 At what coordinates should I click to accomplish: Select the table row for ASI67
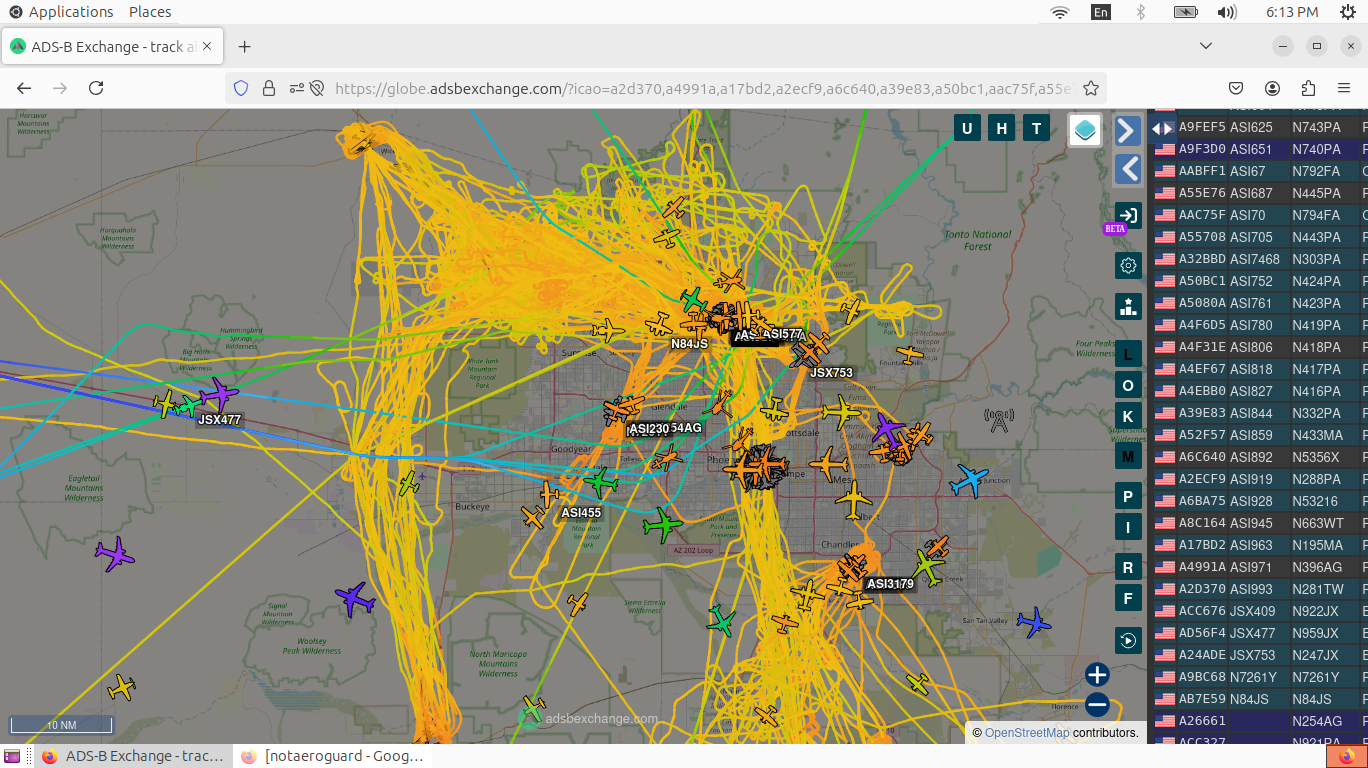pos(1260,171)
